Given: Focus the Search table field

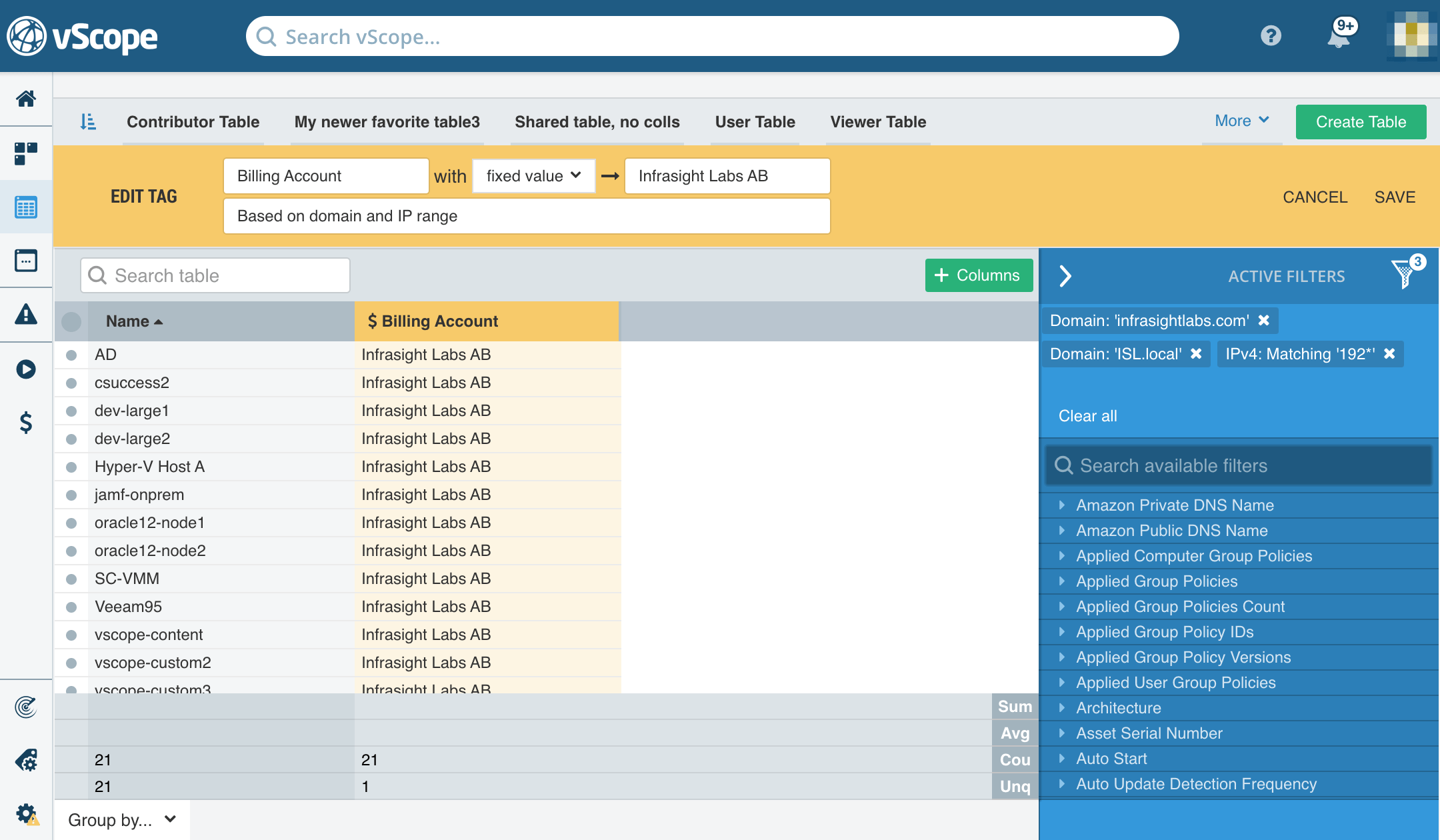Looking at the screenshot, I should pos(215,275).
